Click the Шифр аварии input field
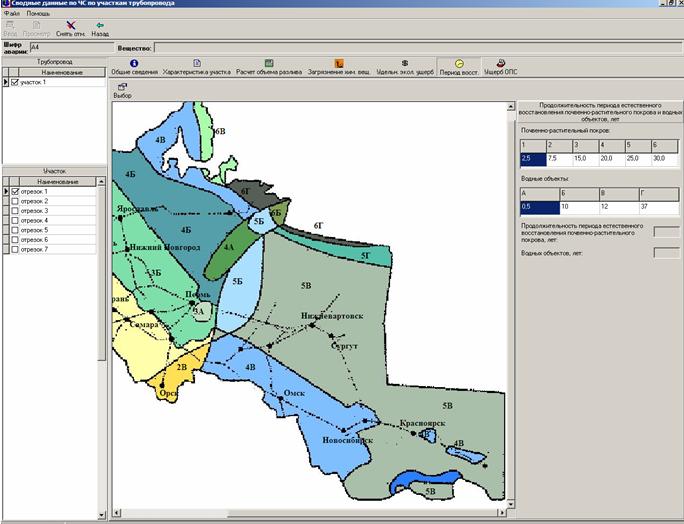The width and height of the screenshot is (684, 524). (70, 46)
